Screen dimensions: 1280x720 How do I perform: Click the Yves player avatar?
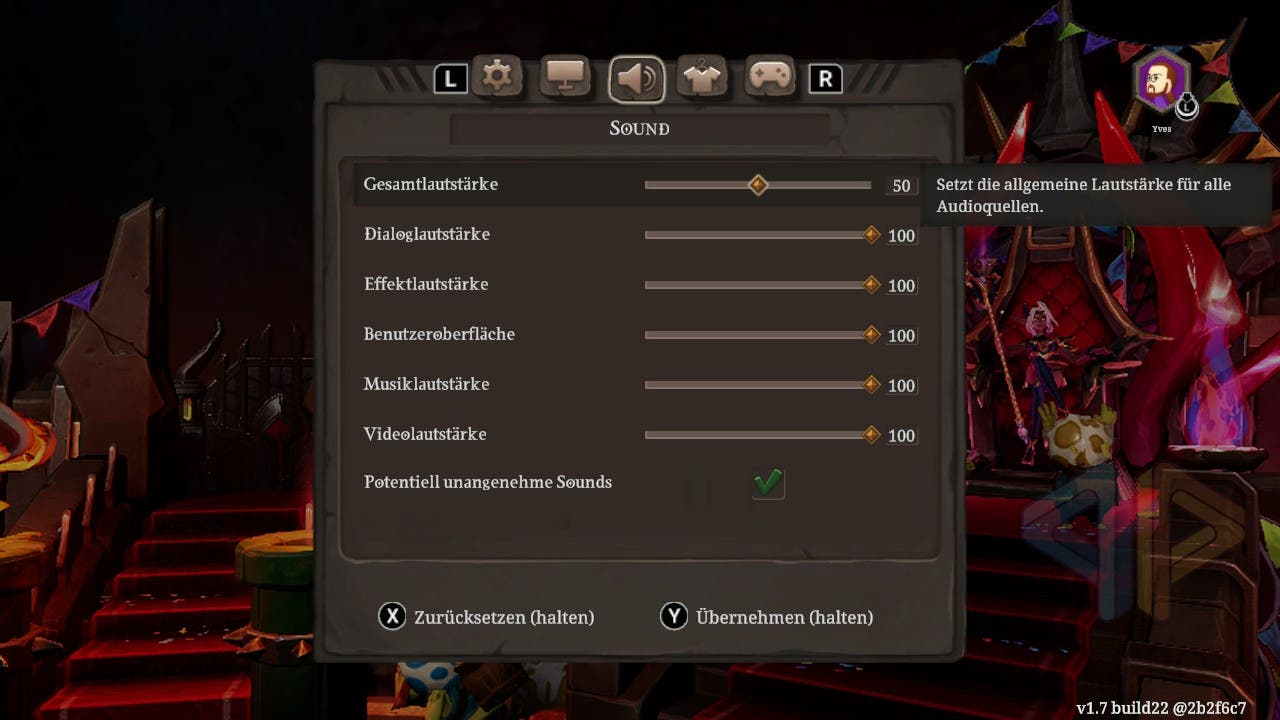(x=1161, y=82)
